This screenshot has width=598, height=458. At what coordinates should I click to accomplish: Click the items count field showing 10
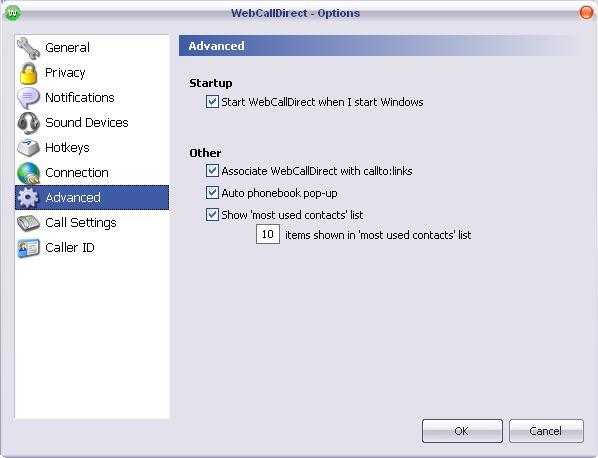click(268, 234)
